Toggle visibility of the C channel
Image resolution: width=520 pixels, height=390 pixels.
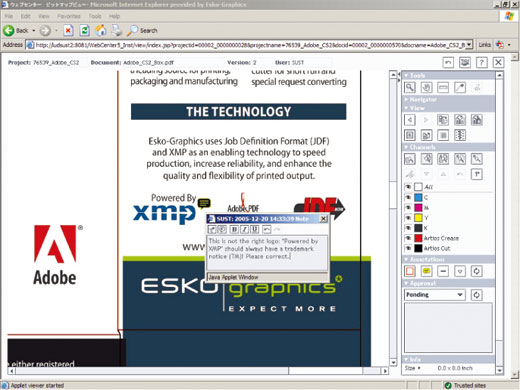[407, 197]
